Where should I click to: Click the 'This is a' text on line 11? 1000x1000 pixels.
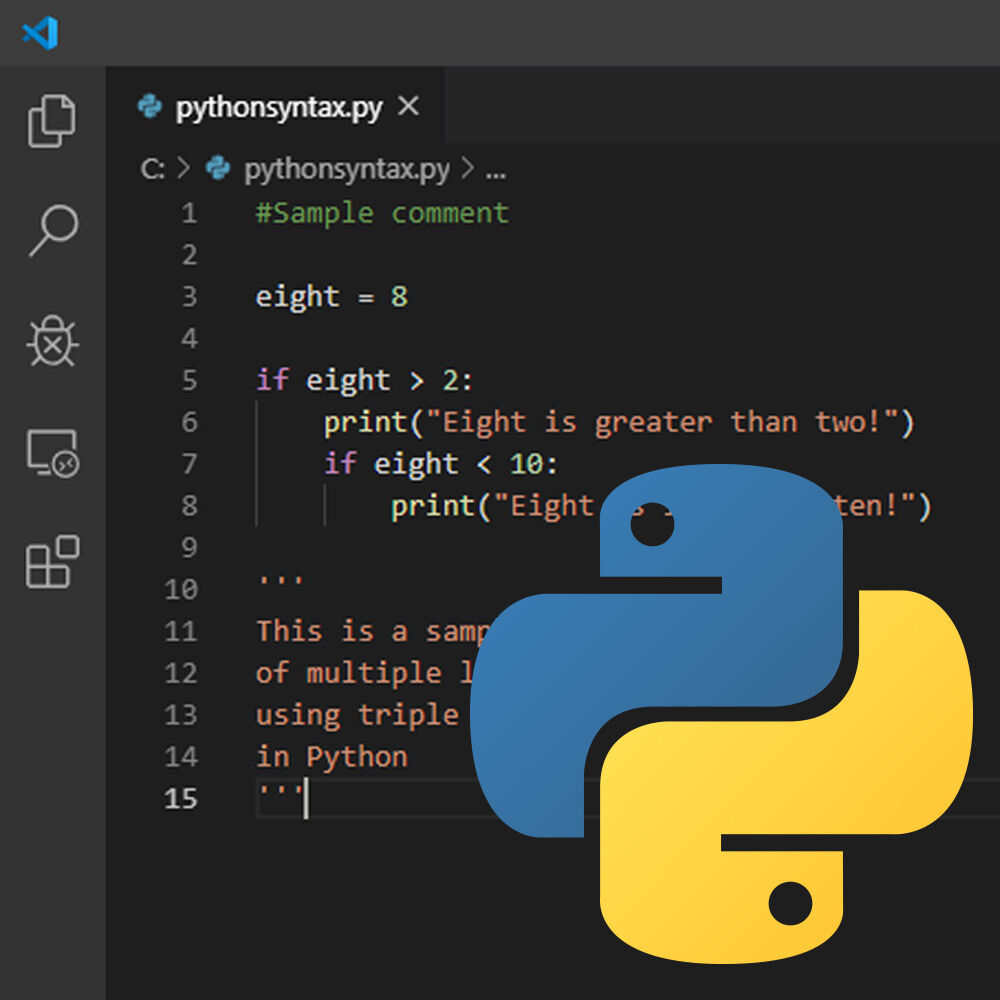pyautogui.click(x=332, y=631)
